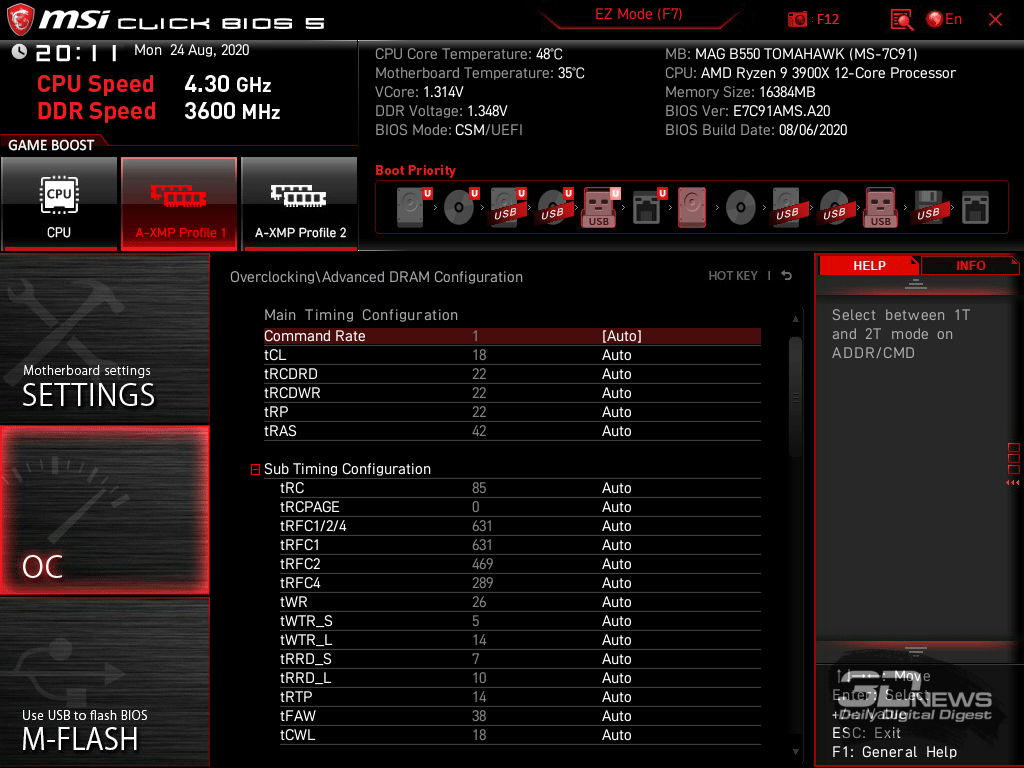Select the tFAW timing row
This screenshot has width=1024, height=768.
point(520,715)
